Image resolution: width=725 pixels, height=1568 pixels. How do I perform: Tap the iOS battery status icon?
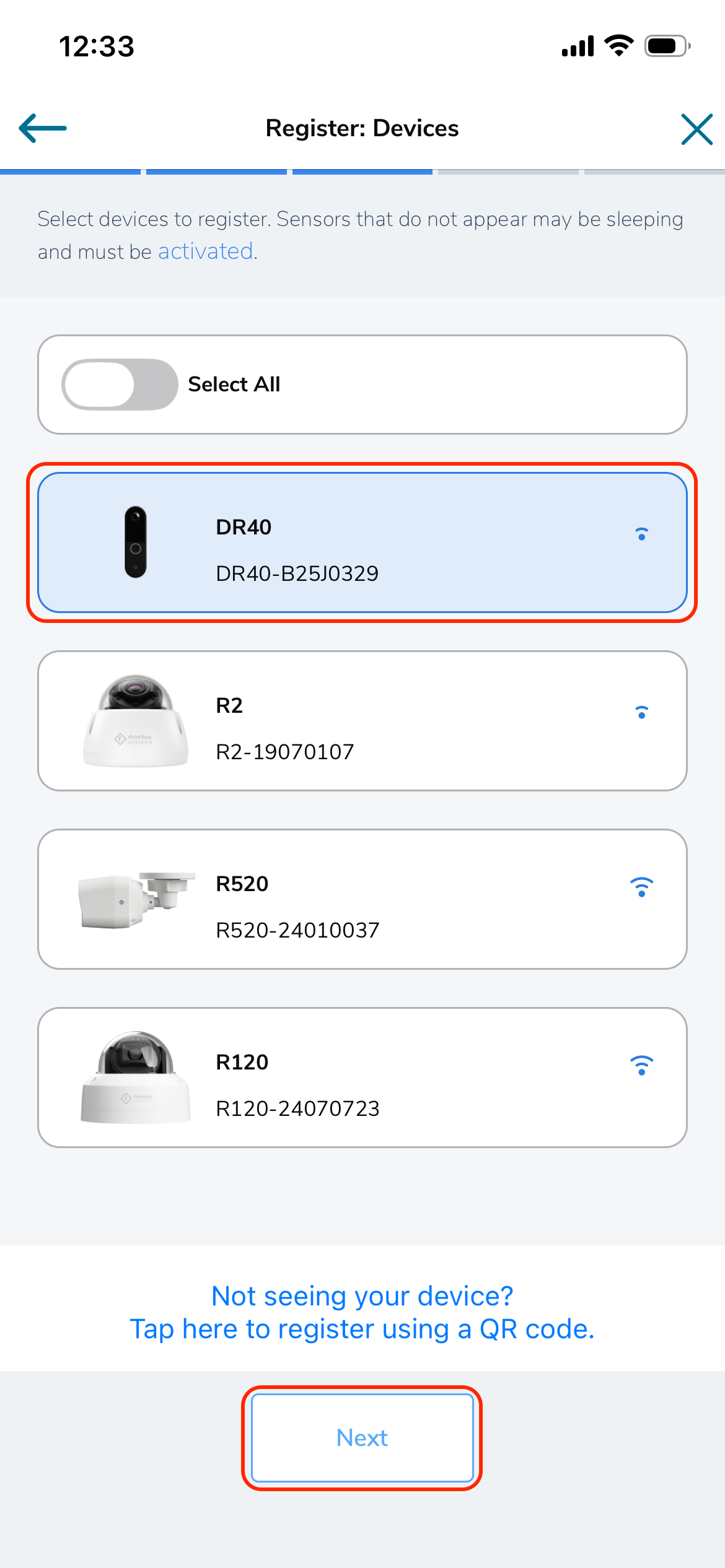tap(667, 46)
